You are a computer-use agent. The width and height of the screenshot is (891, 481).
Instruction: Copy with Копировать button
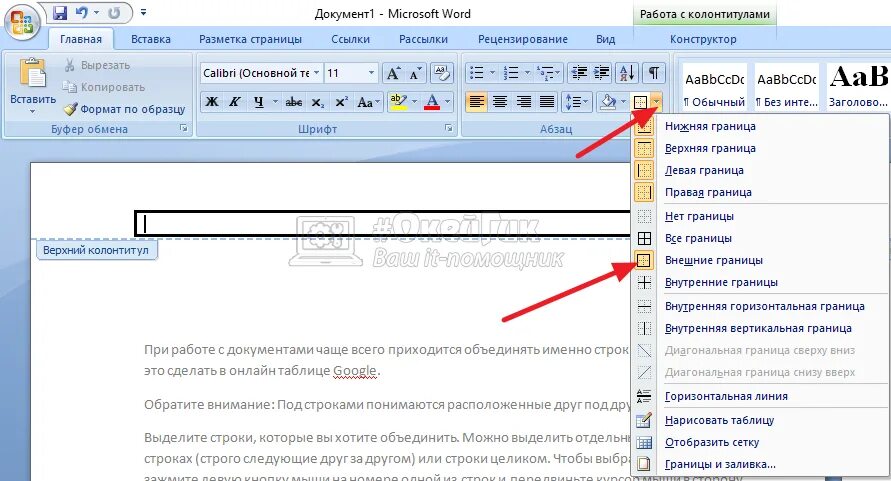[x=103, y=87]
